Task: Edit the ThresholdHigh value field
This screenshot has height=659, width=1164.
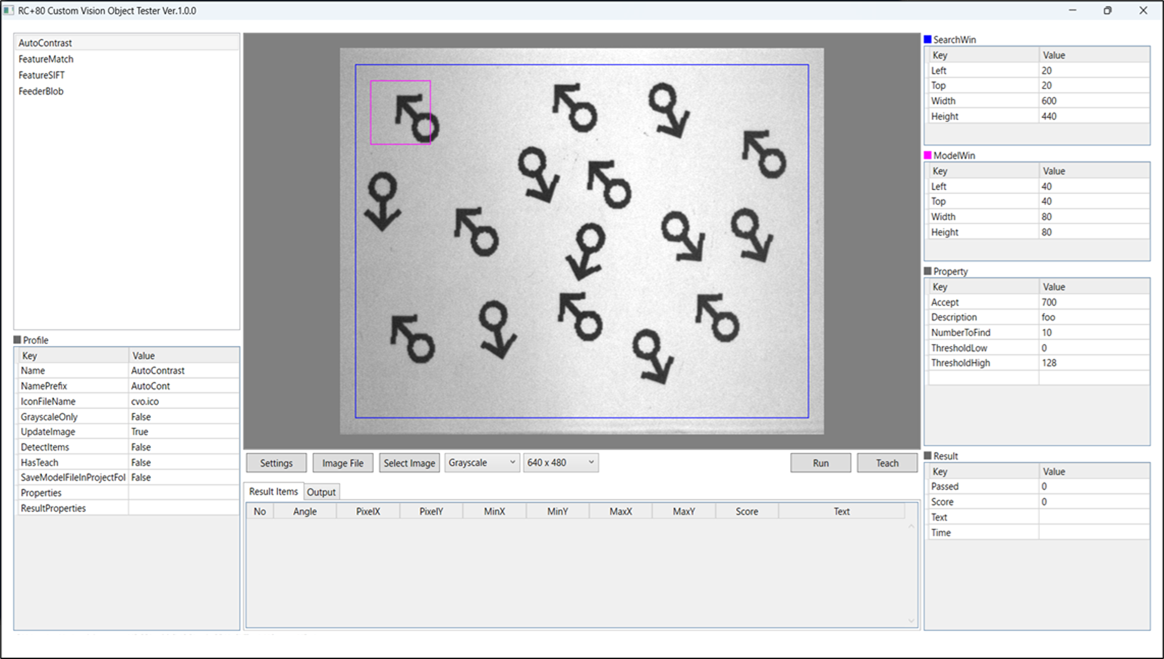Action: 1093,363
